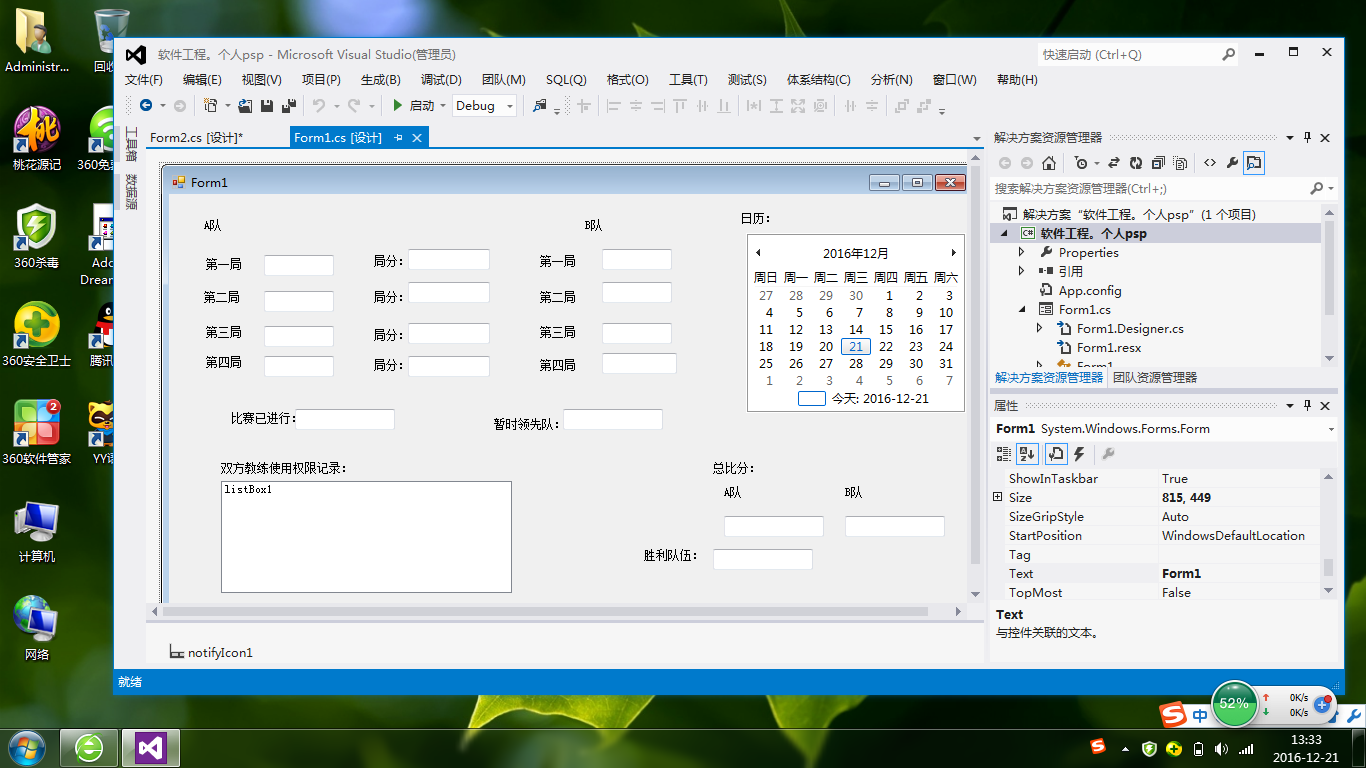Screen dimensions: 1366x768
Task: Click the designer vertical scrollbar
Action: 976,376
